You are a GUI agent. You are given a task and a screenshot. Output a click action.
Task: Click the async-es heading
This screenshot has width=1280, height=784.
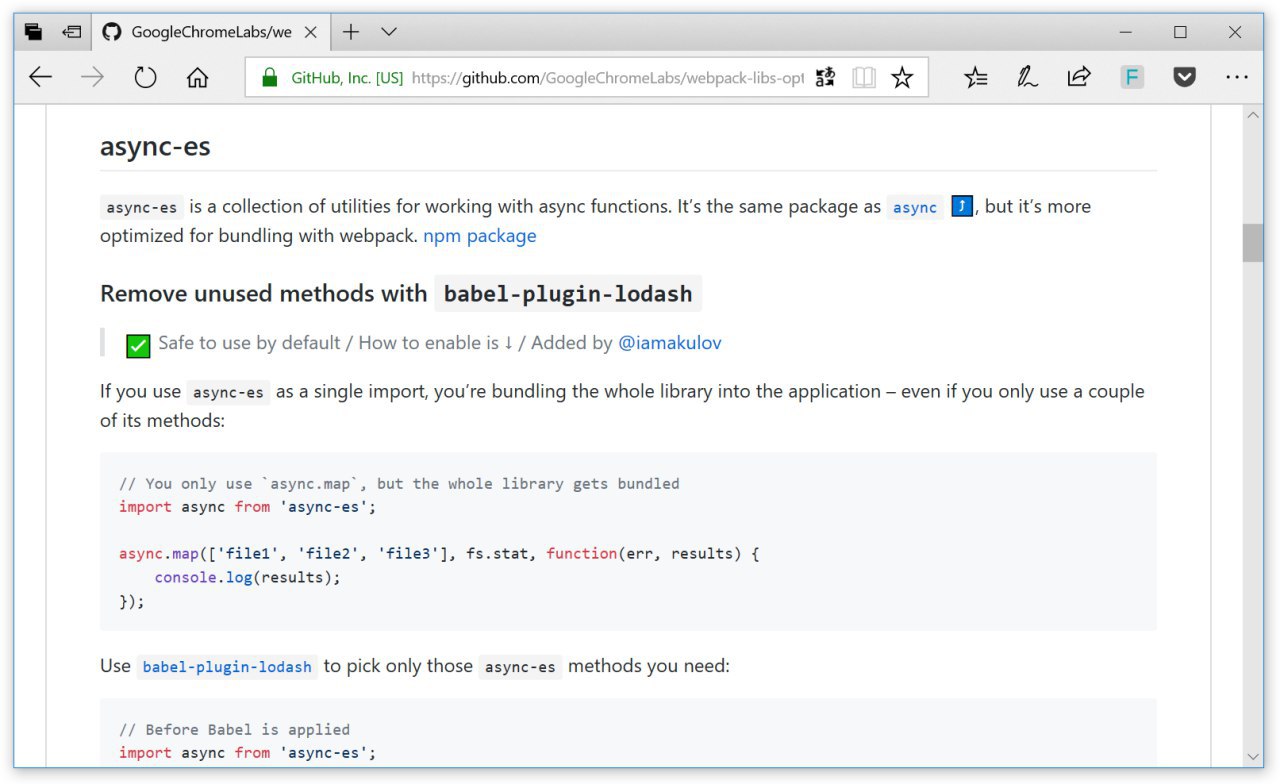(x=155, y=147)
